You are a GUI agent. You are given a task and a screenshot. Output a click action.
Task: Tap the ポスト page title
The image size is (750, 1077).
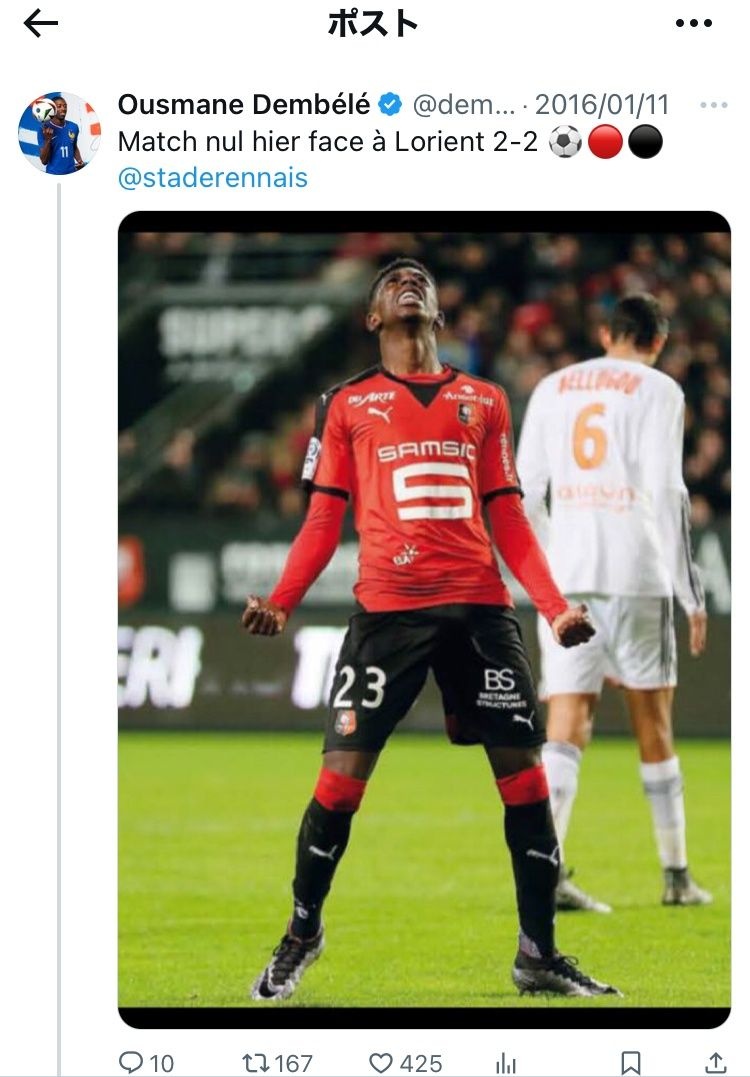pyautogui.click(x=374, y=23)
